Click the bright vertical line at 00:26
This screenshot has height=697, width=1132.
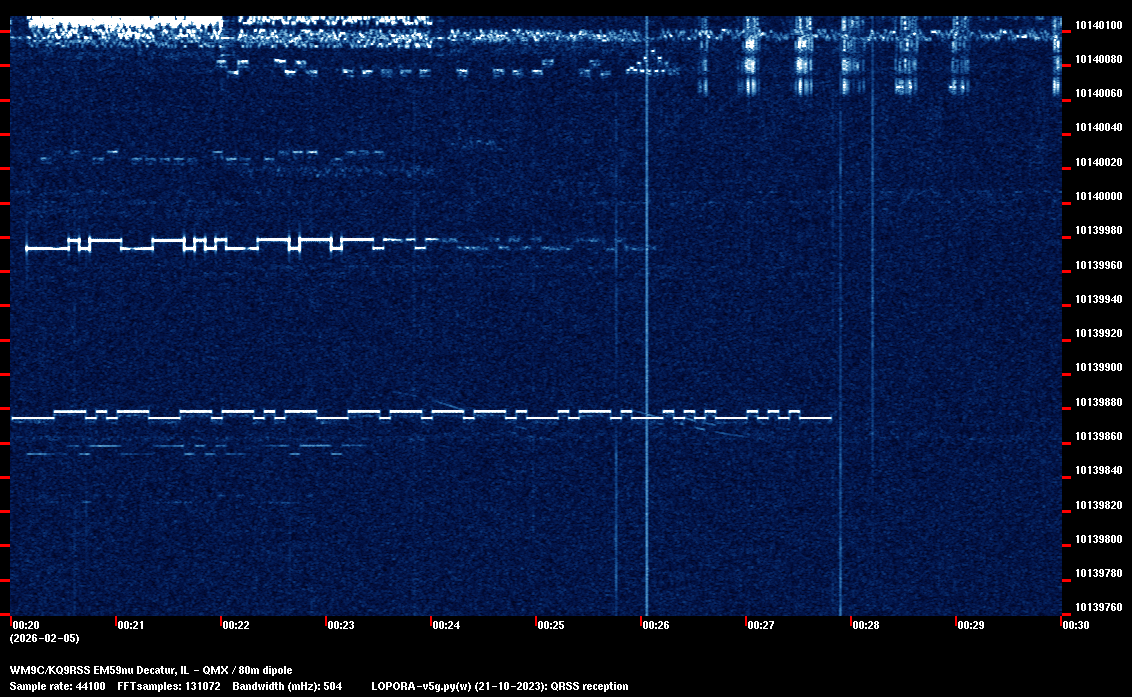click(x=646, y=300)
